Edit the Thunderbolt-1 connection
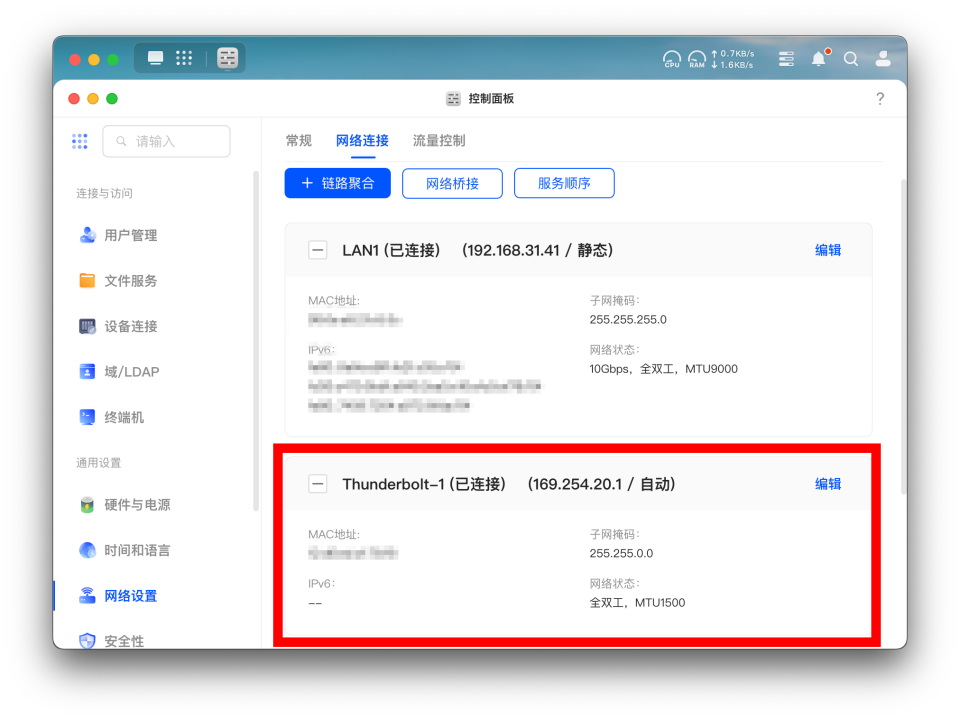The image size is (960, 719). pos(828,484)
